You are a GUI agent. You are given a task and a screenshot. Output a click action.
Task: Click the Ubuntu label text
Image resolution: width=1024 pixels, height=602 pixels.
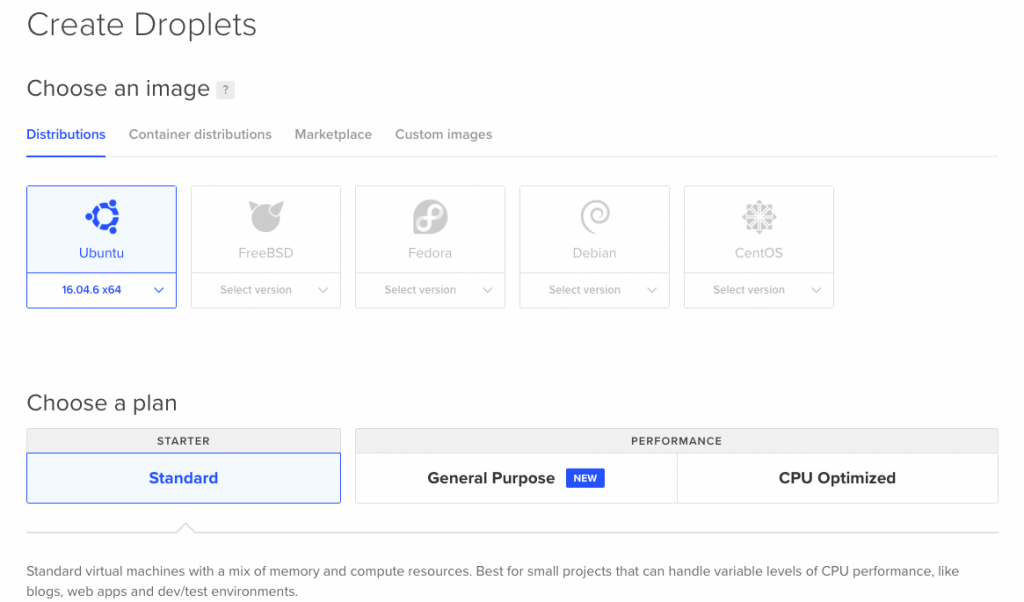click(x=101, y=253)
